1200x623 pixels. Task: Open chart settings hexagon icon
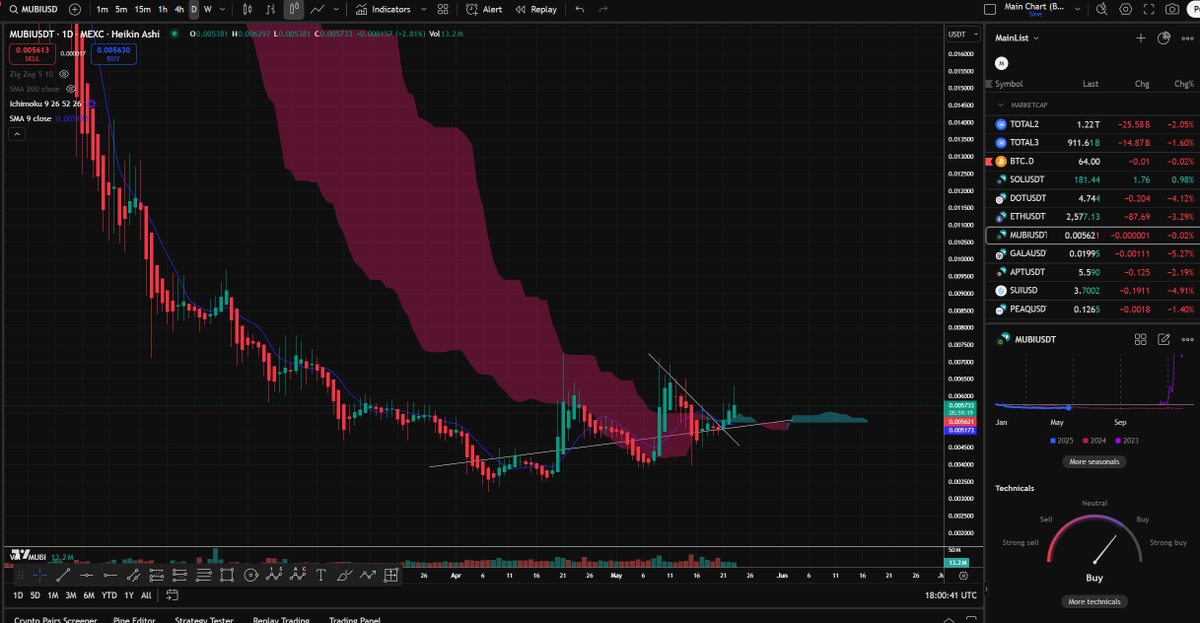[1126, 9]
